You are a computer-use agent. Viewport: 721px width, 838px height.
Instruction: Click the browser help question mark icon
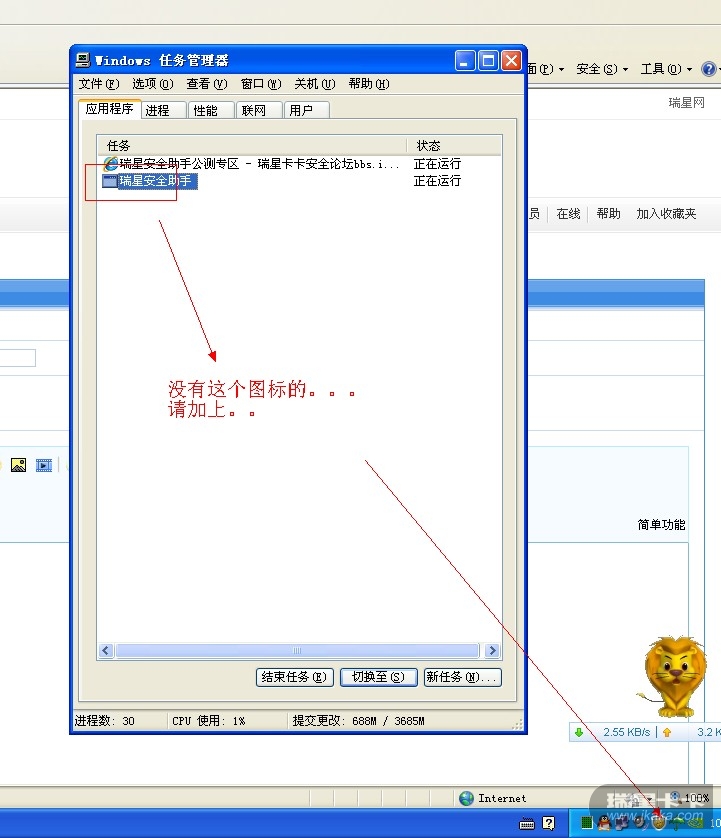(708, 69)
